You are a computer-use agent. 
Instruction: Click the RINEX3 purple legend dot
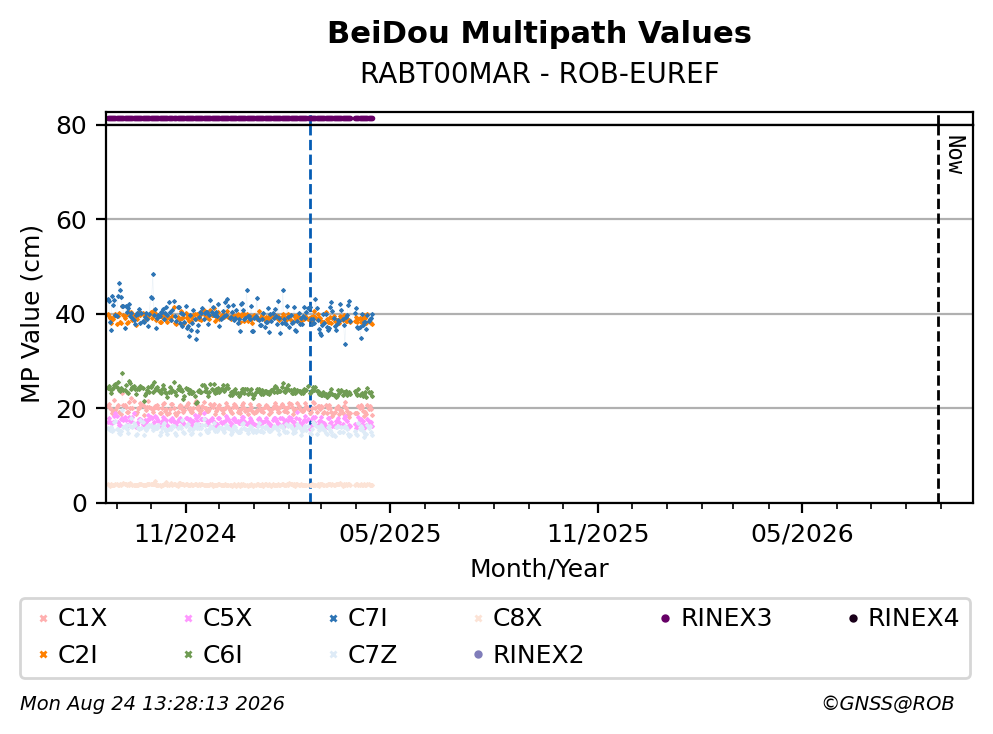(x=666, y=619)
